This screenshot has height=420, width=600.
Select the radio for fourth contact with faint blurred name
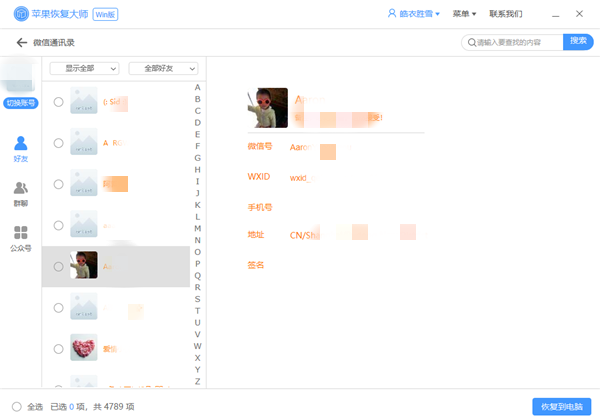[x=59, y=225]
